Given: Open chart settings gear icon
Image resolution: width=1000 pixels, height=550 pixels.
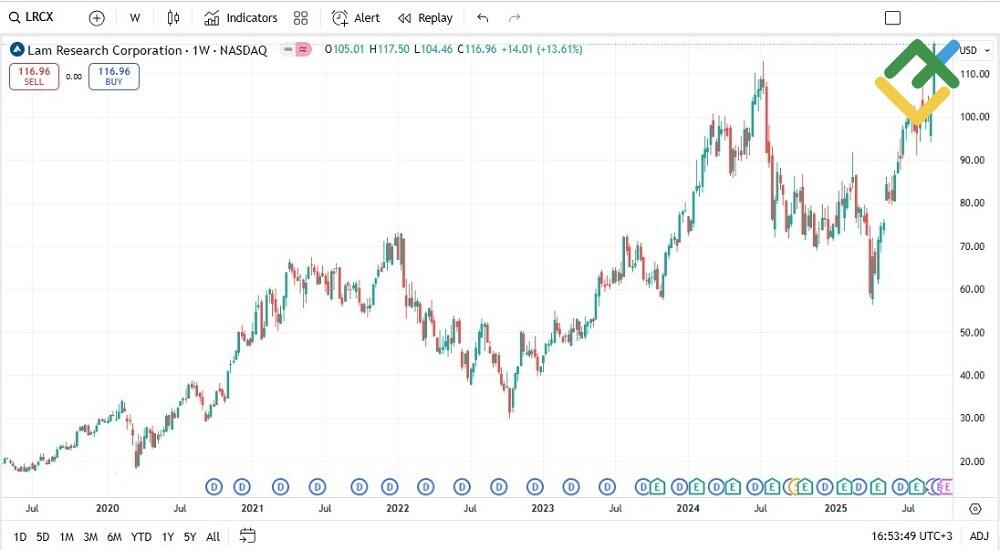Looking at the screenshot, I should (975, 509).
